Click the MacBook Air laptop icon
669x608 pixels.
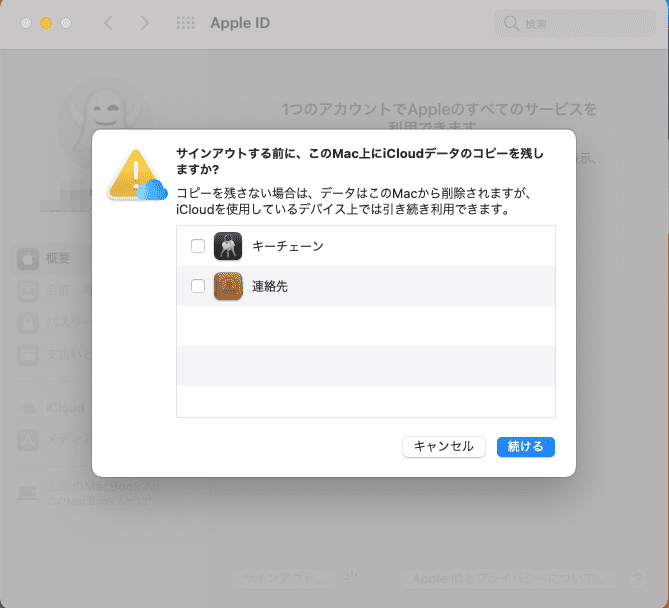click(28, 493)
